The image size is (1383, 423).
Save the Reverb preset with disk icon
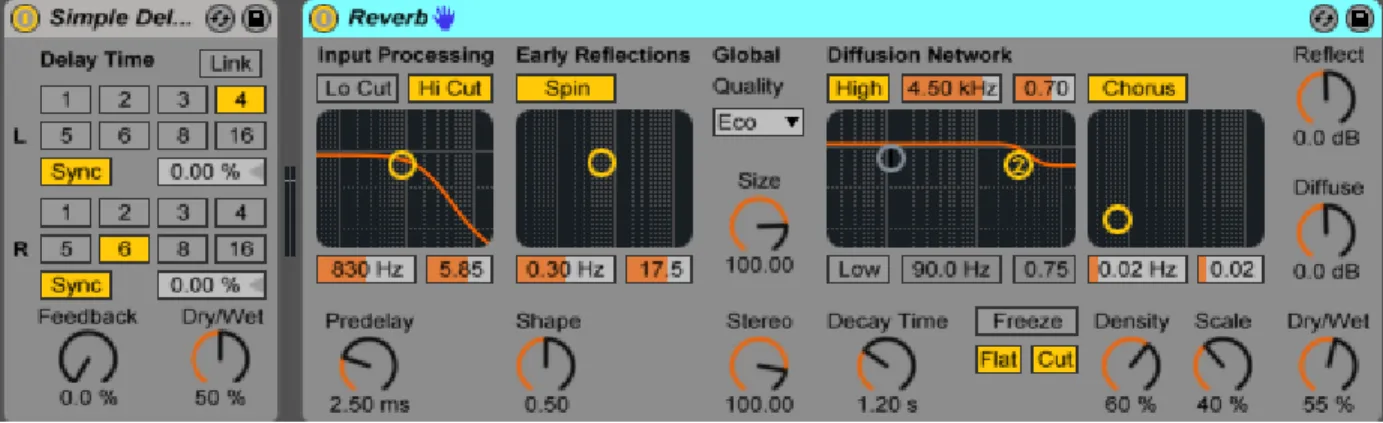coord(1358,18)
